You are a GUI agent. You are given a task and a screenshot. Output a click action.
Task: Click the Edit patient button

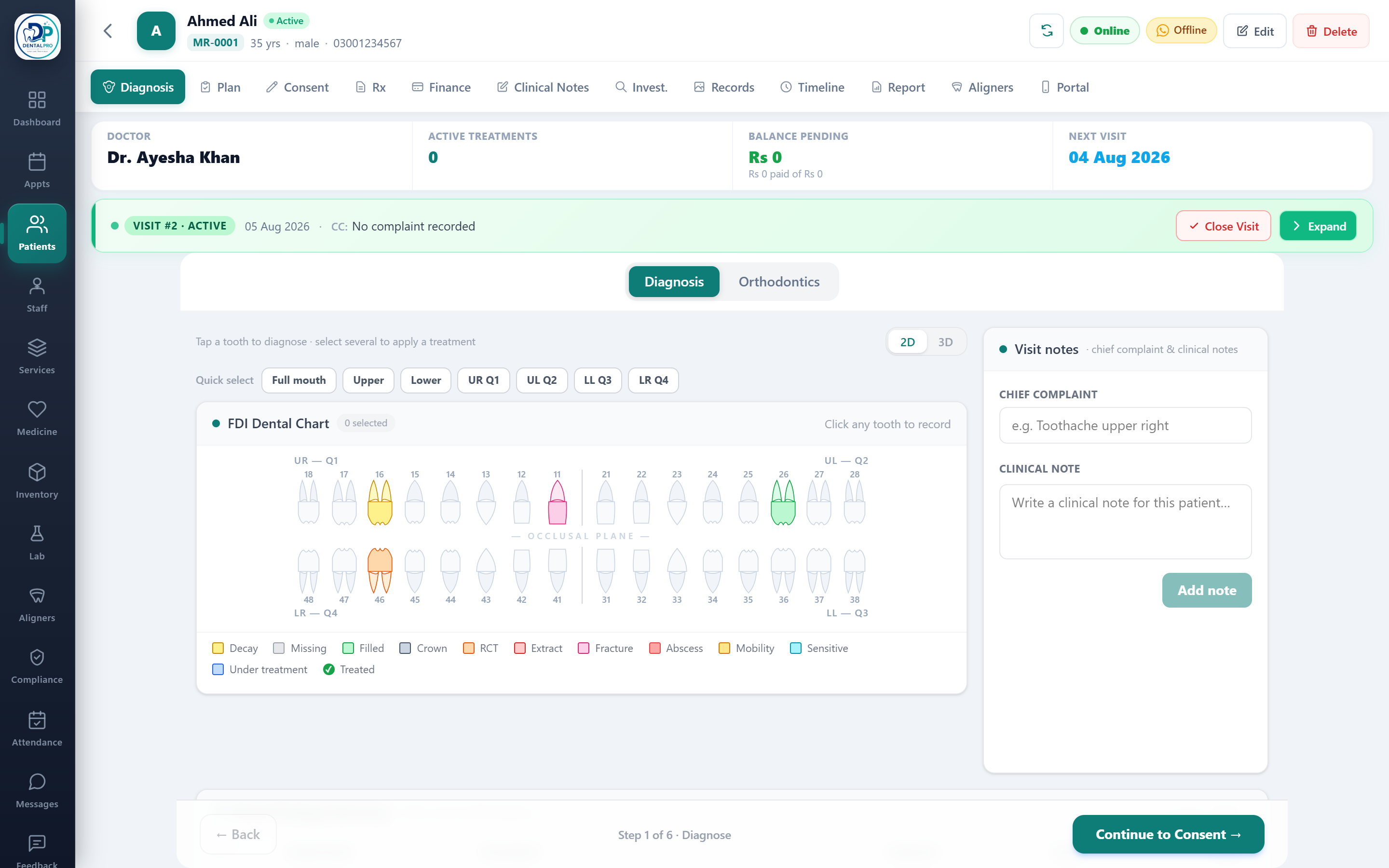point(1255,31)
